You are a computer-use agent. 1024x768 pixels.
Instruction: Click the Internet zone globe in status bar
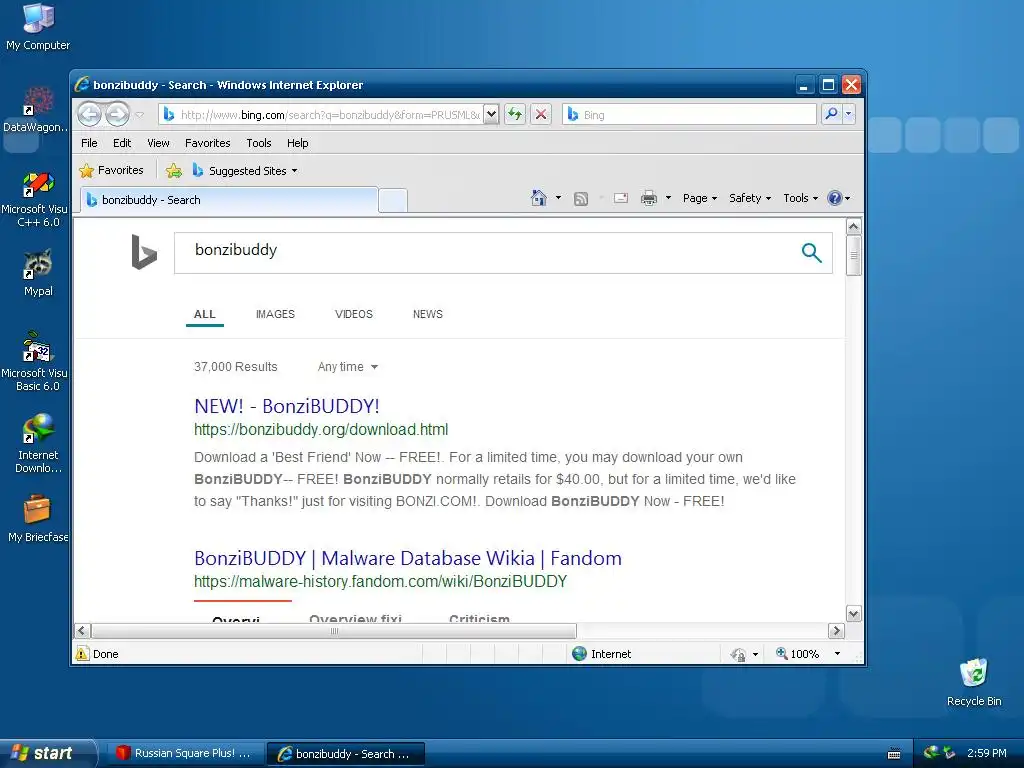point(579,654)
